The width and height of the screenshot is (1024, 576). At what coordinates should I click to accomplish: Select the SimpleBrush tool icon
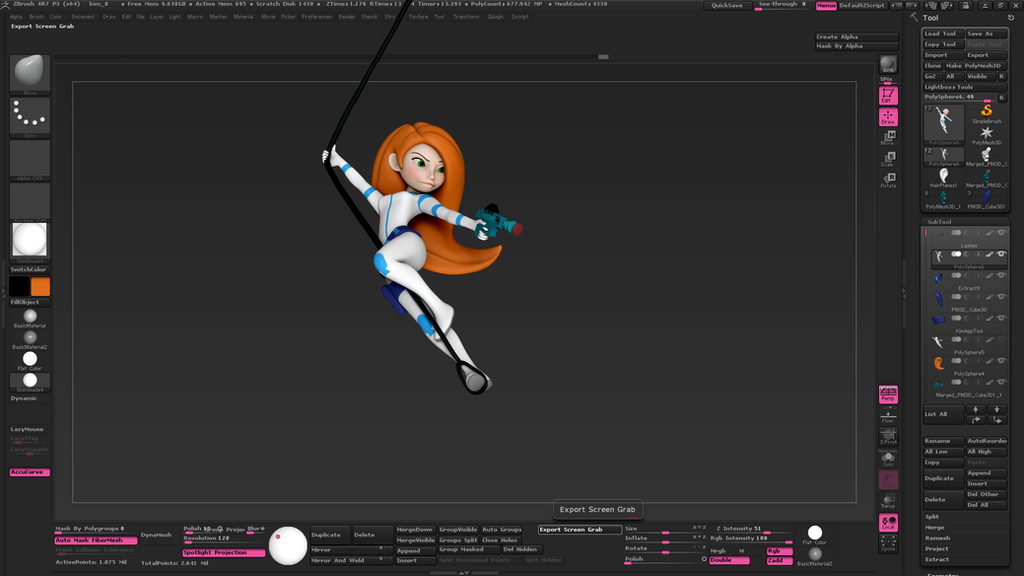(986, 114)
